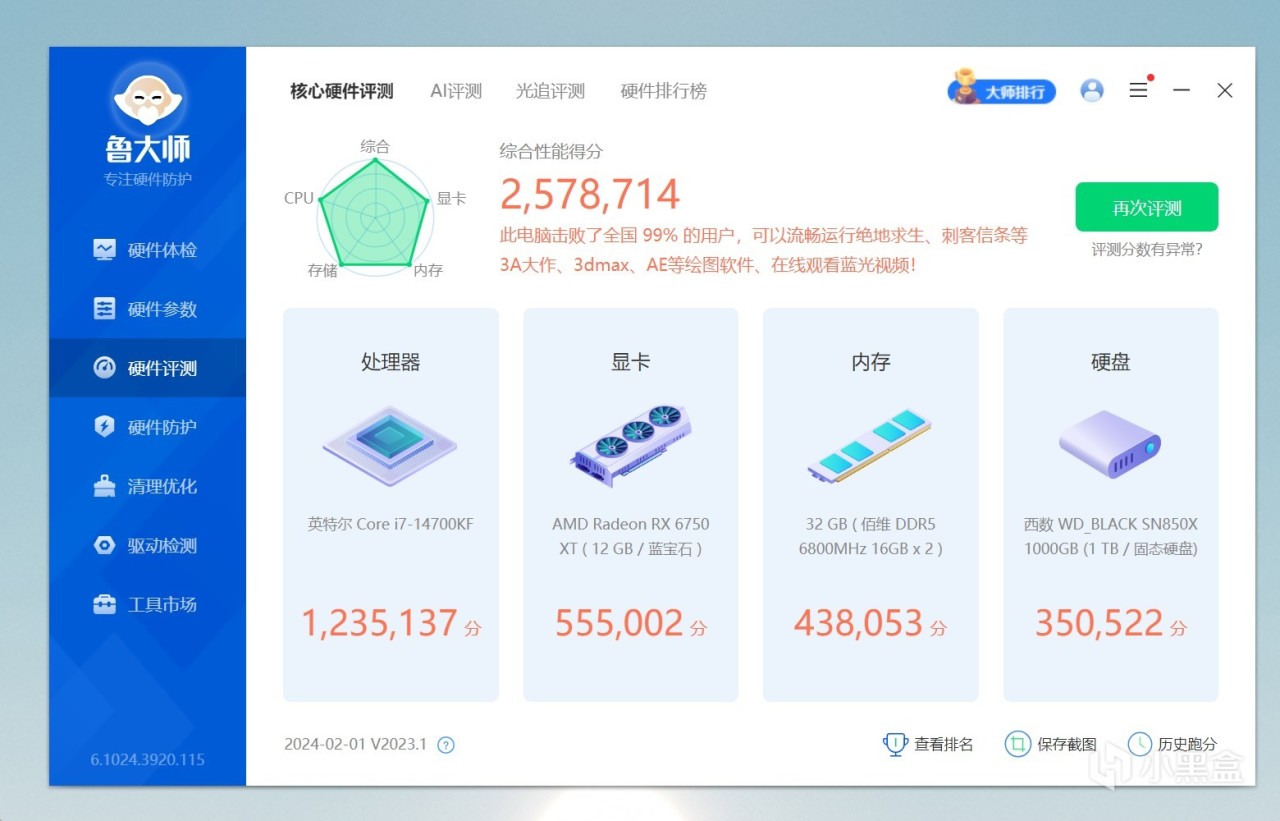The image size is (1280, 821).
Task: Open the user account profile icon
Action: (1092, 90)
